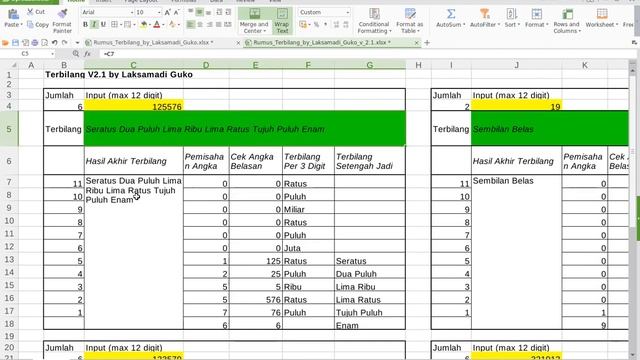The image size is (640, 360).
Task: Open the Formulas ribbon tab
Action: pyautogui.click(x=183, y=1)
